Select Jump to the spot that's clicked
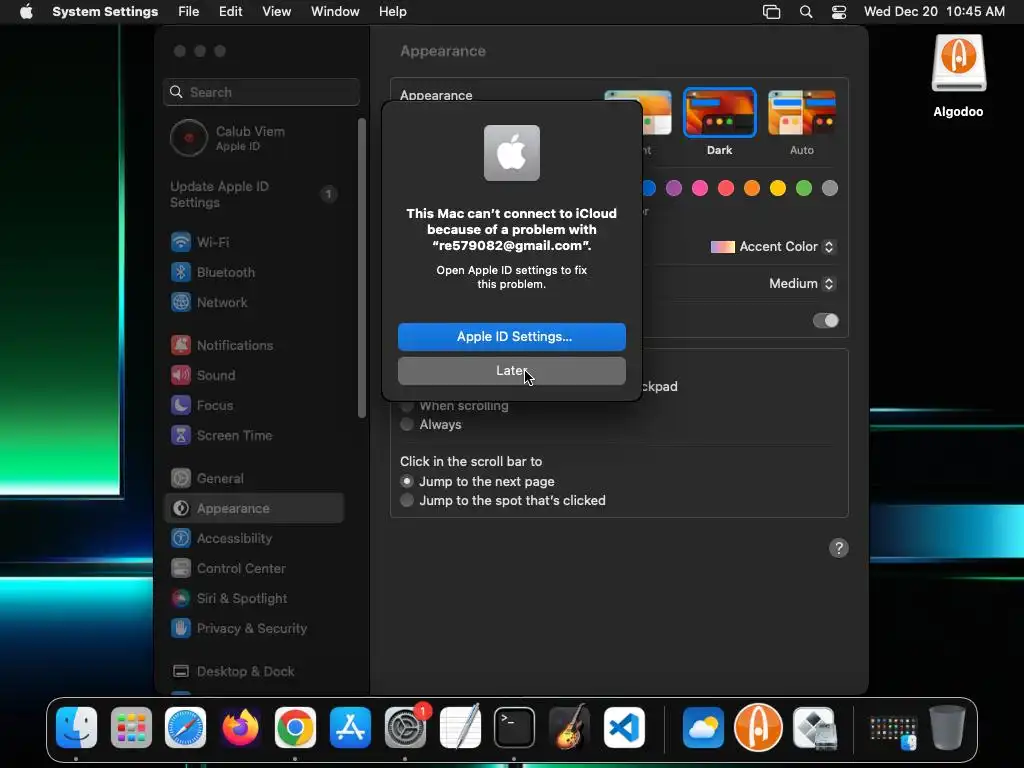1024x768 pixels. pyautogui.click(x=407, y=500)
